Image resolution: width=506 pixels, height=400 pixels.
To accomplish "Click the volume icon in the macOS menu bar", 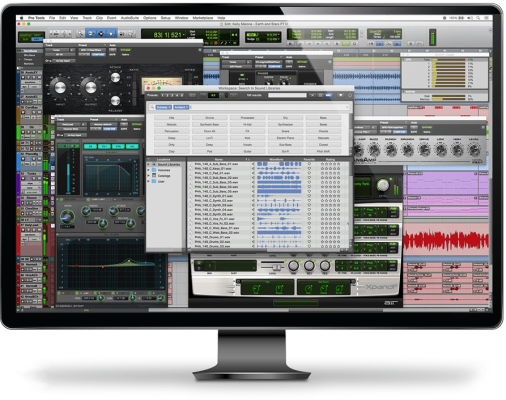I will pyautogui.click(x=470, y=18).
